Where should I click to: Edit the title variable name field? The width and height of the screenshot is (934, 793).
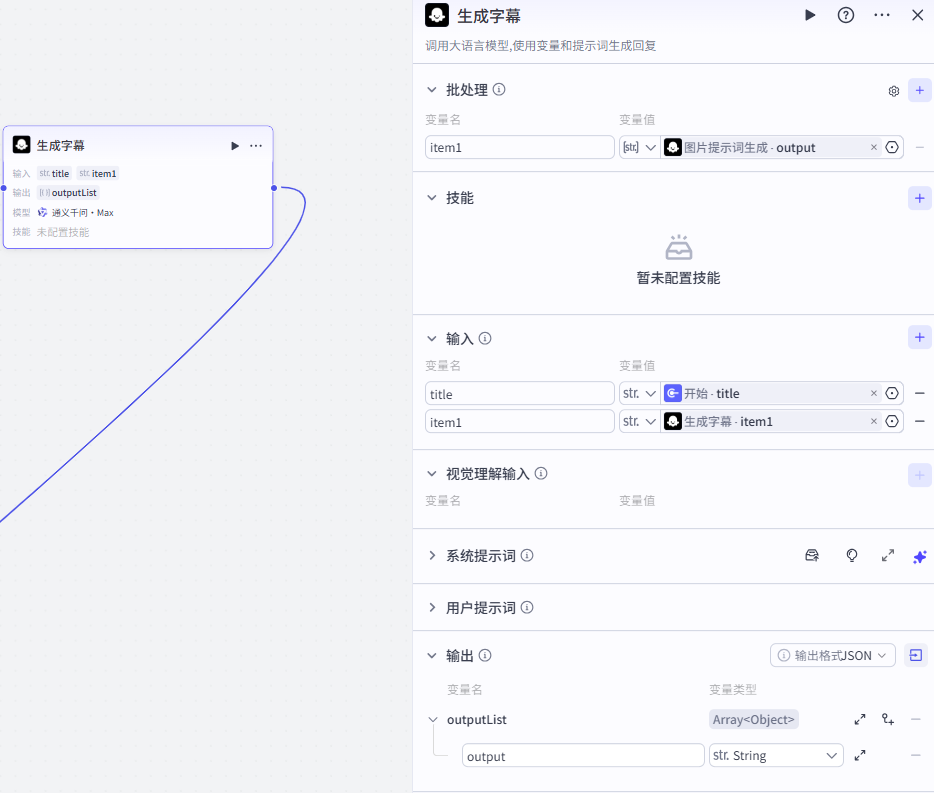(x=519, y=394)
